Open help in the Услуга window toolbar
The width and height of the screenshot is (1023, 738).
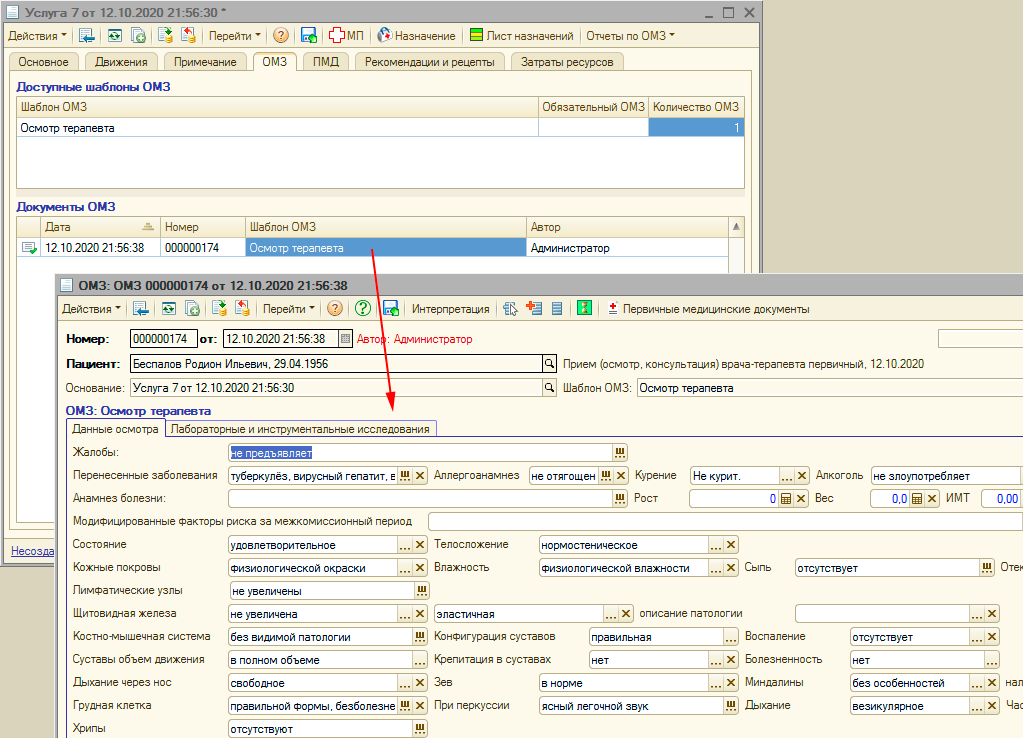point(281,35)
